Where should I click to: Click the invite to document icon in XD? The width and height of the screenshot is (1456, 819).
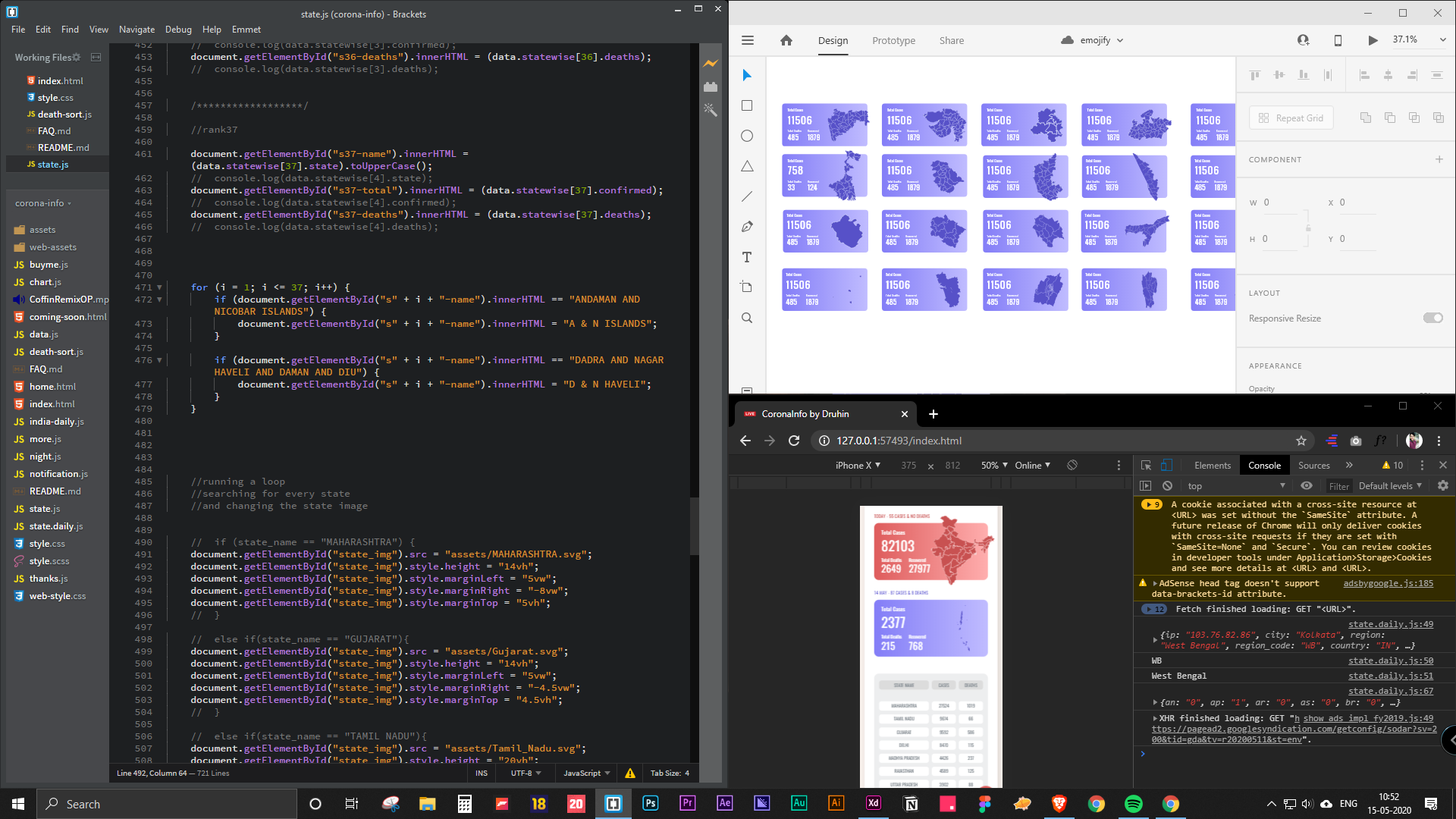coord(1304,40)
